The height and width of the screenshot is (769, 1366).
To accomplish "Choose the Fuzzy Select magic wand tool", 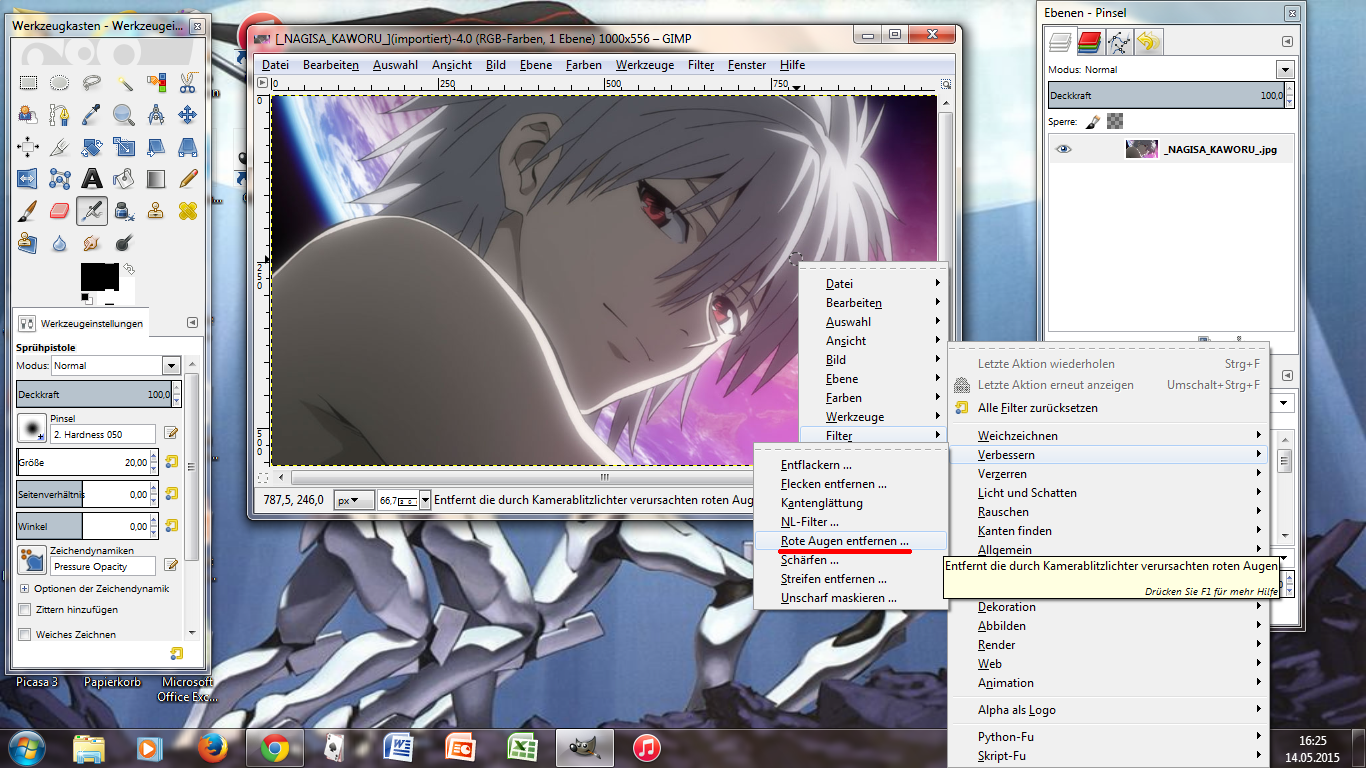I will pos(124,83).
